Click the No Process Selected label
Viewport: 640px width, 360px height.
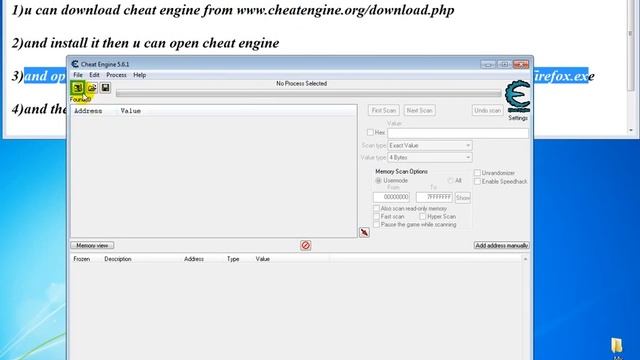click(x=302, y=84)
